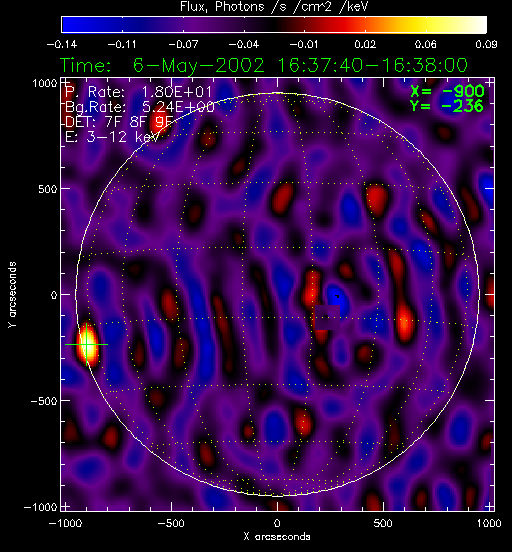Click the dark purple square near disk center

[x=327, y=318]
